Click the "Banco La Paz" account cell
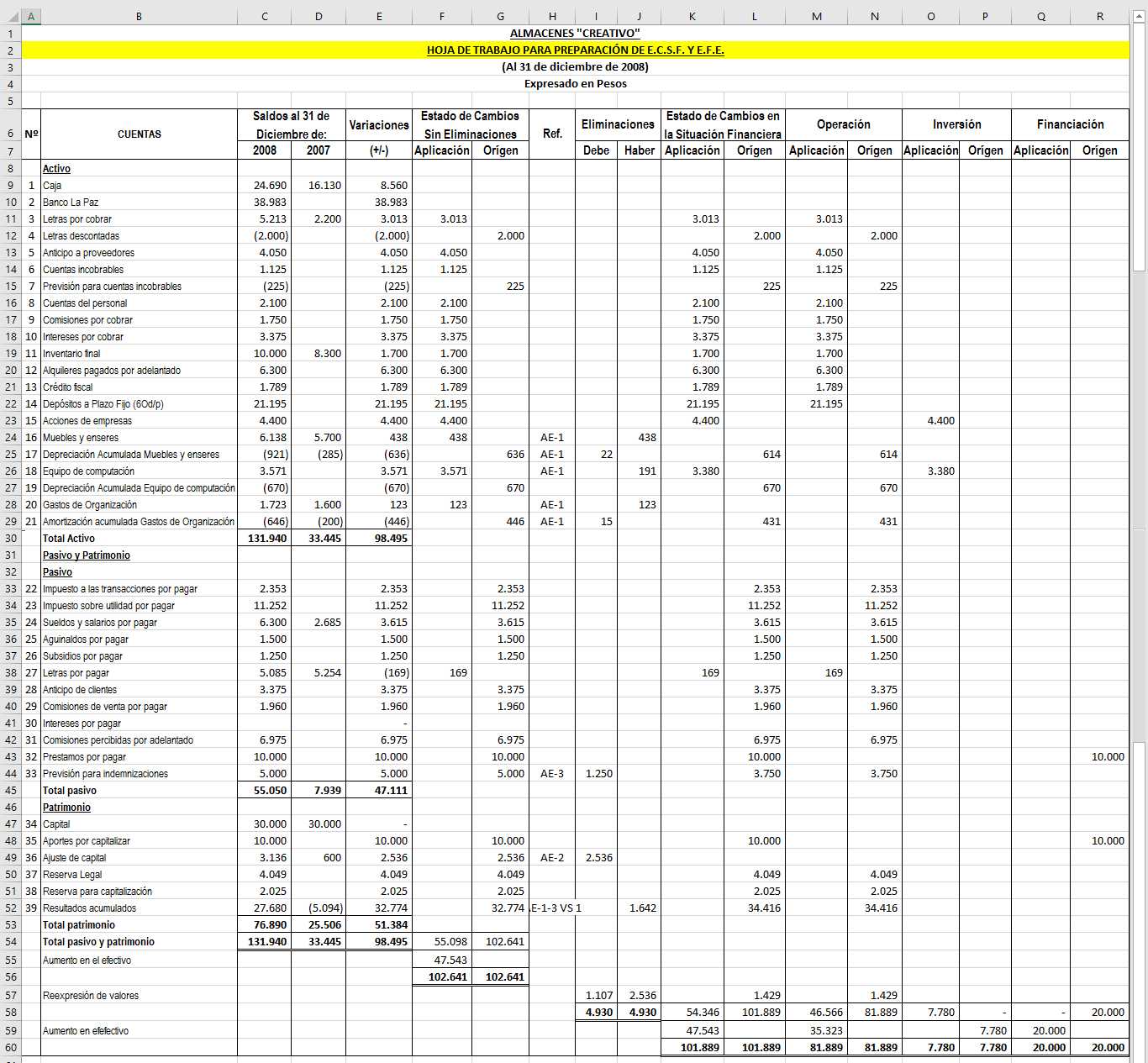The height and width of the screenshot is (1063, 1148). [x=139, y=203]
